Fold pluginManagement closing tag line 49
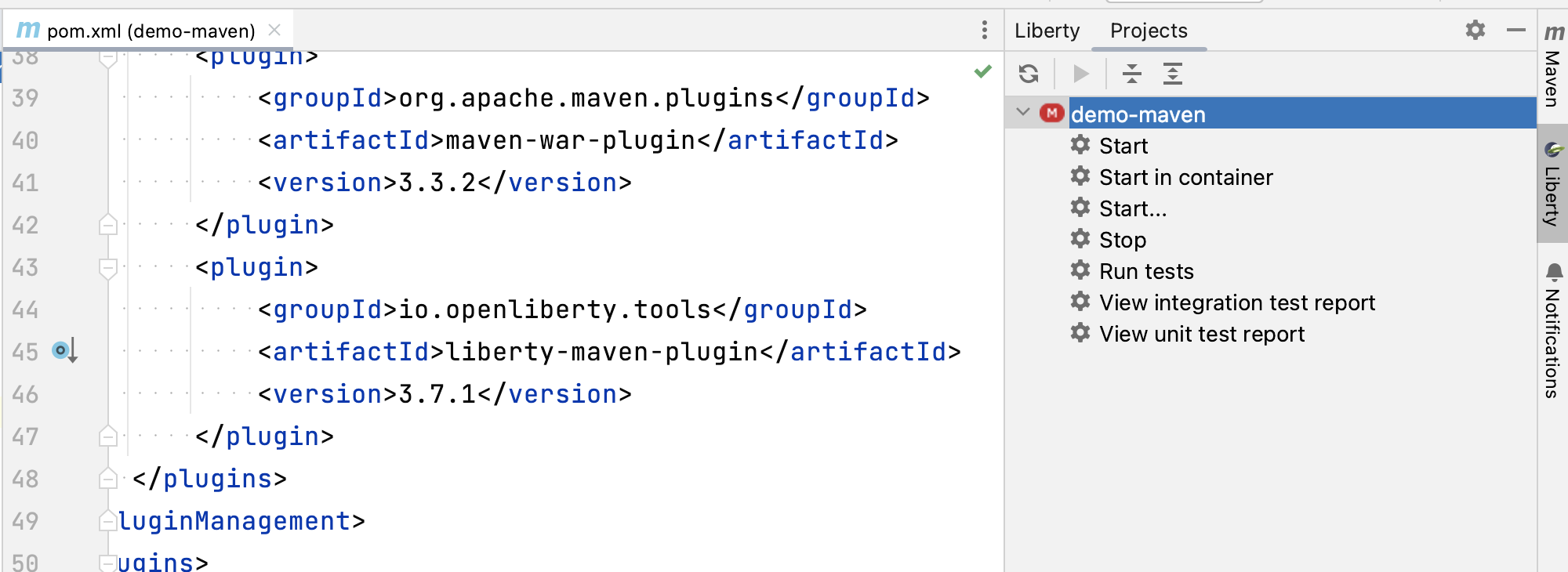 click(108, 521)
